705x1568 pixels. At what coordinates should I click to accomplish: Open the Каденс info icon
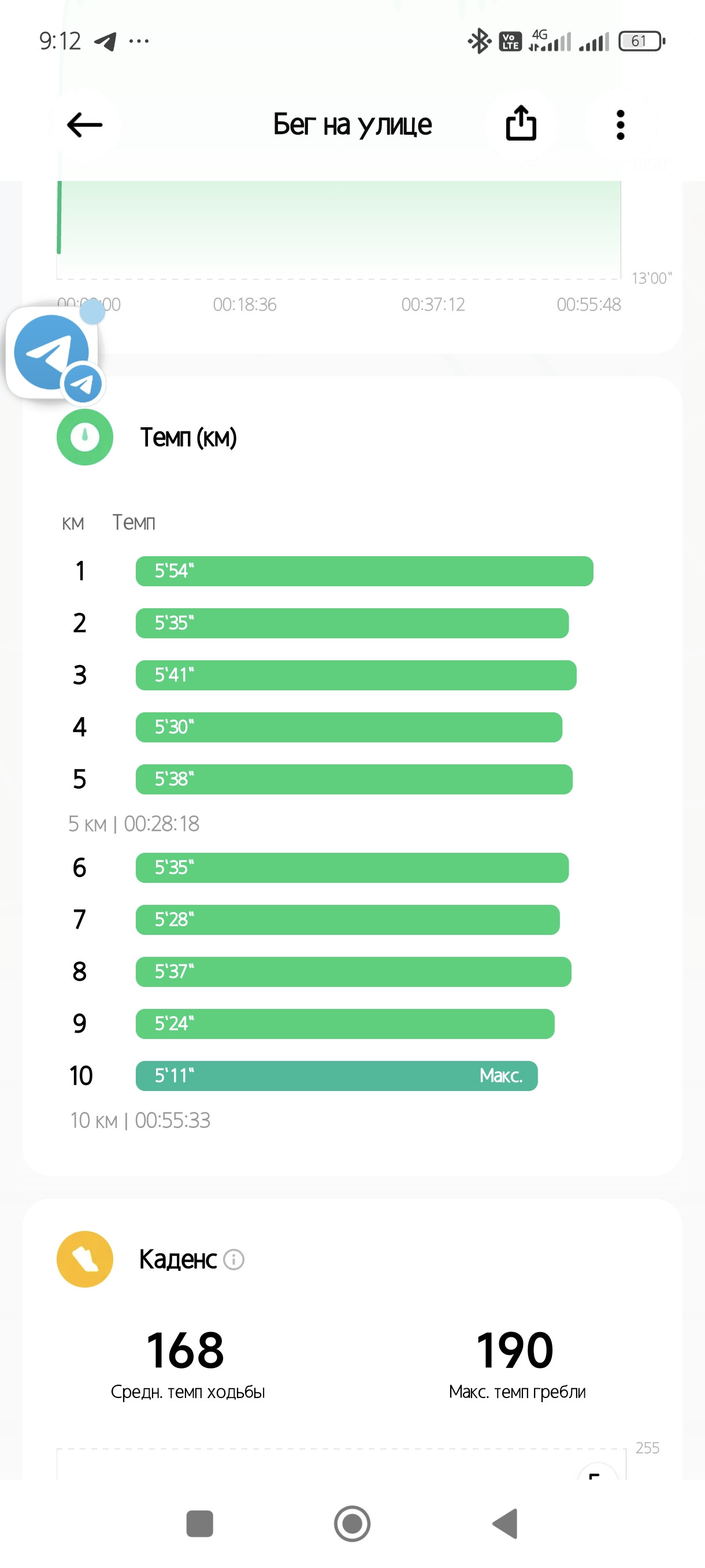233,1259
